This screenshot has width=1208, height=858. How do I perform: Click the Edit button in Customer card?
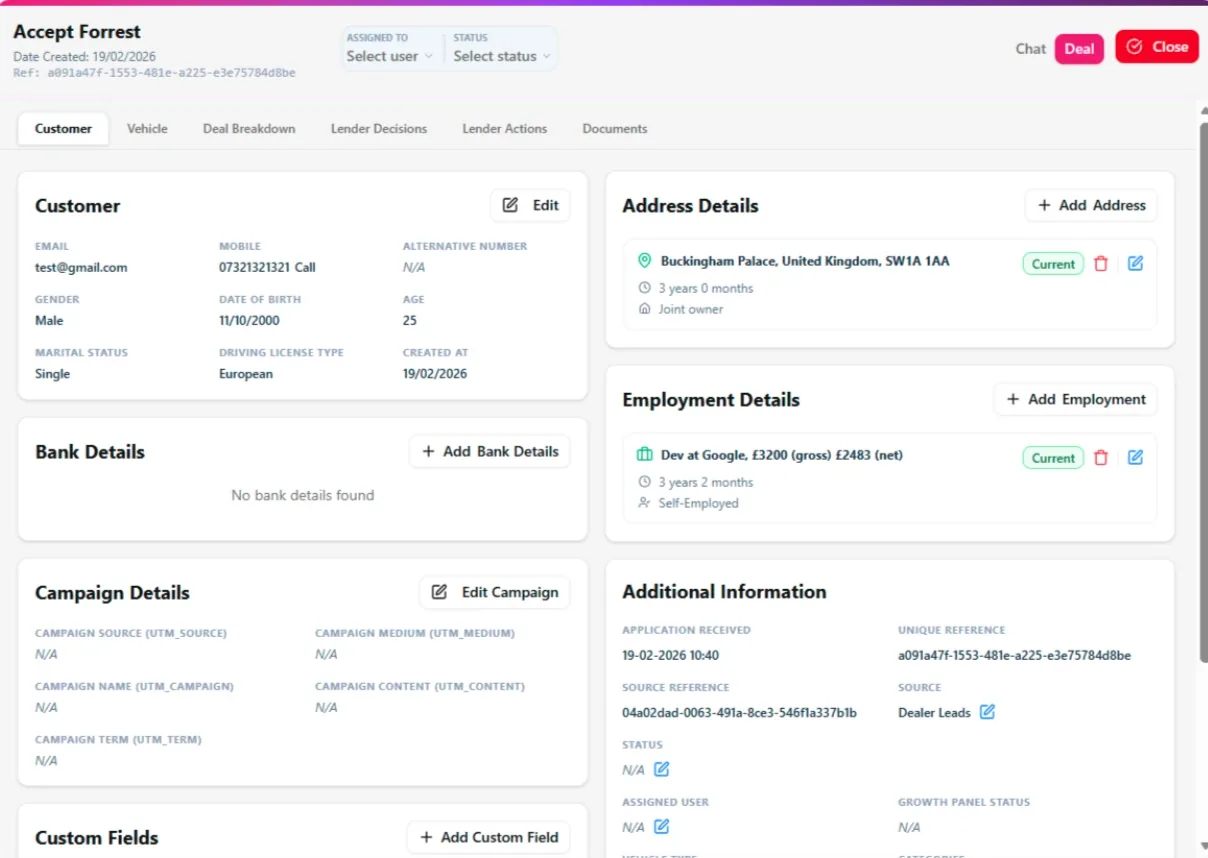[530, 205]
